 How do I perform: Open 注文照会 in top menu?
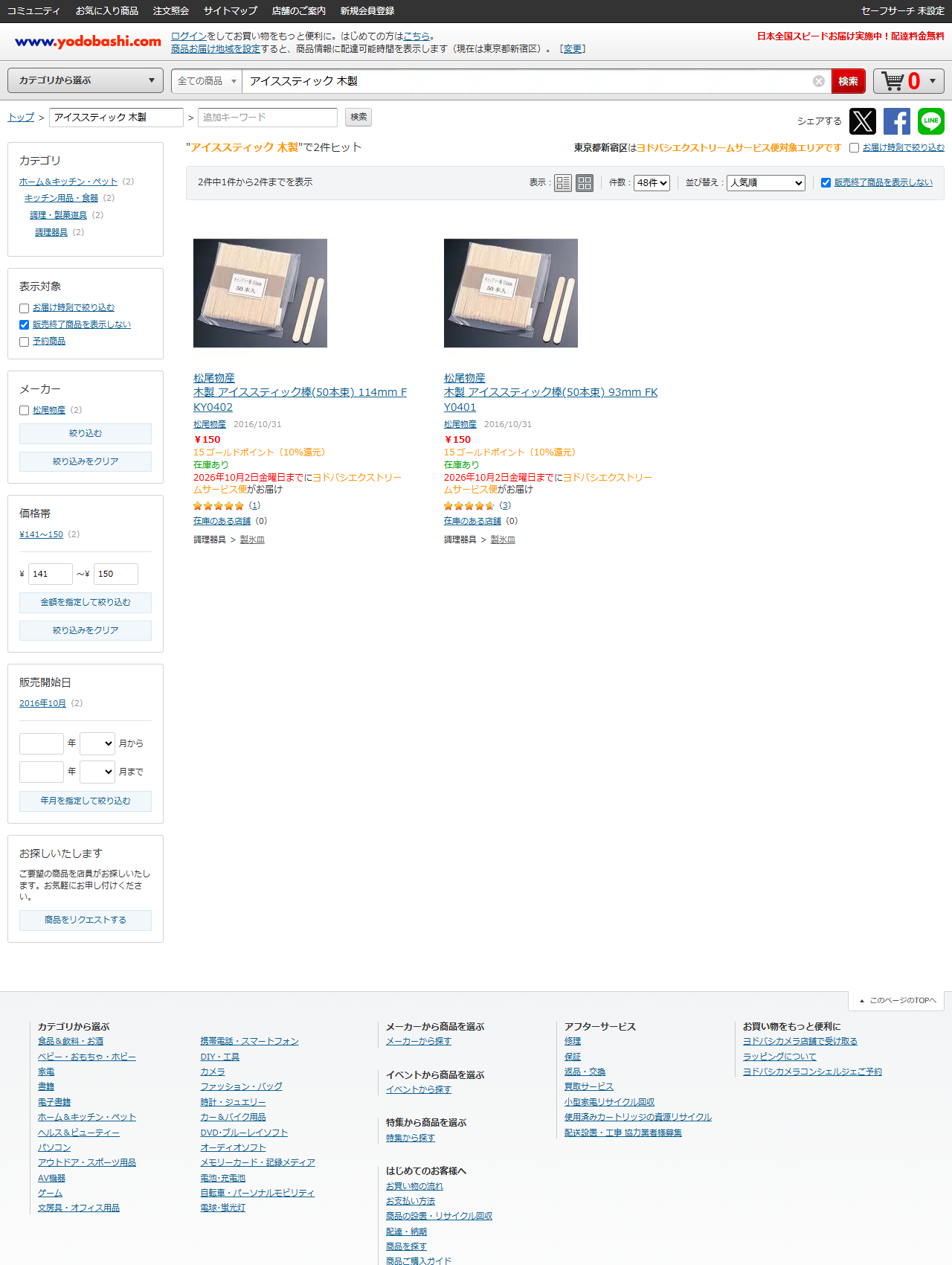pos(171,11)
